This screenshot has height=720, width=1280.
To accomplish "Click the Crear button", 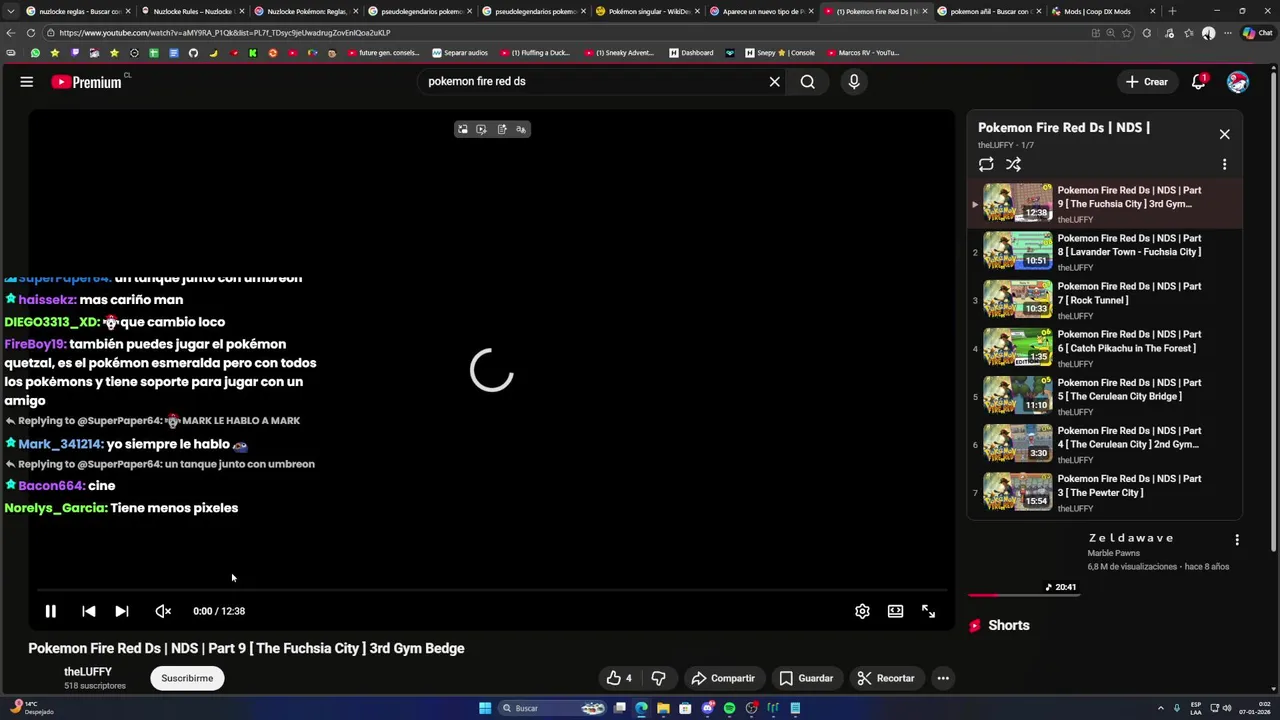I will [1146, 82].
